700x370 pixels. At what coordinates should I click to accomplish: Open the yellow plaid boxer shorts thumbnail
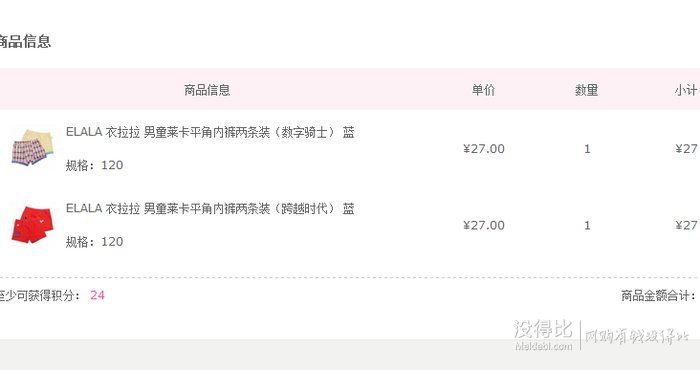coord(33,148)
